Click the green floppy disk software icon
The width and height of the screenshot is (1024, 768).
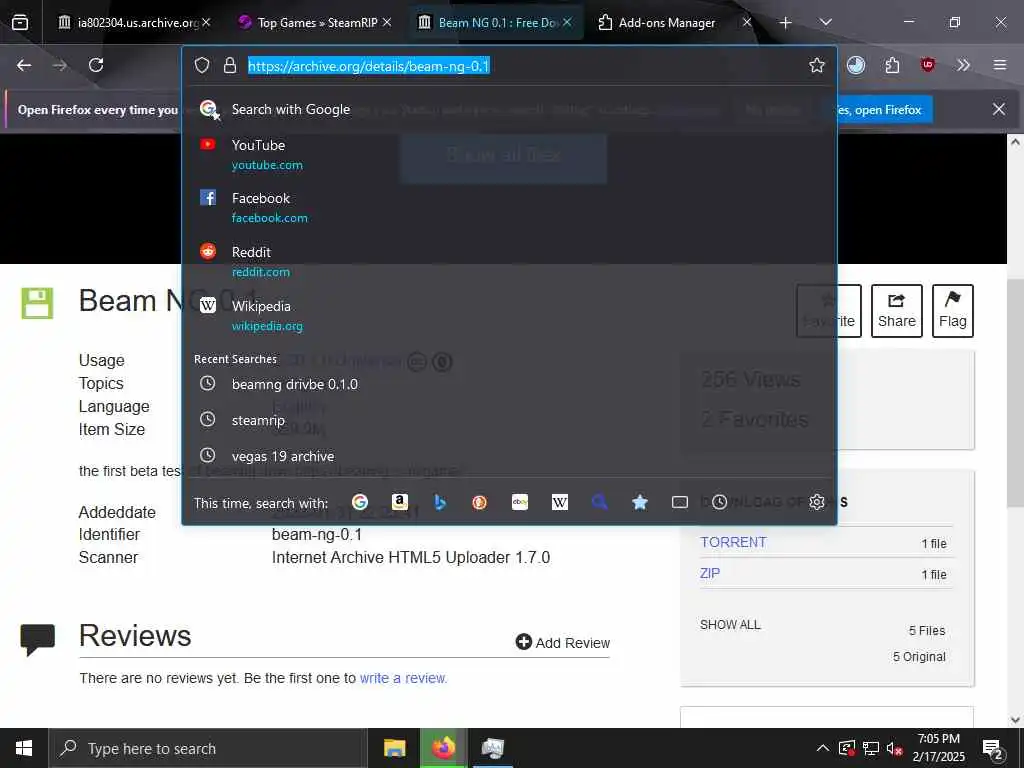pos(37,303)
